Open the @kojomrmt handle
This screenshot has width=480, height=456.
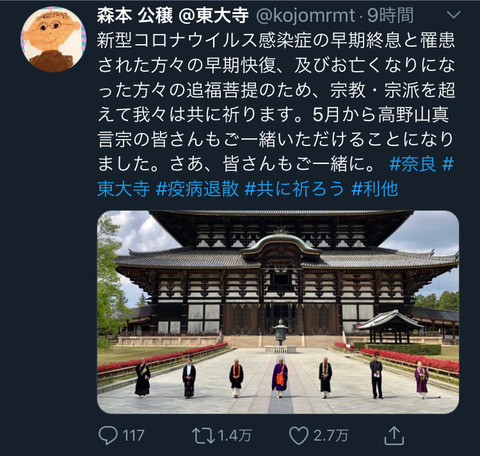305,15
